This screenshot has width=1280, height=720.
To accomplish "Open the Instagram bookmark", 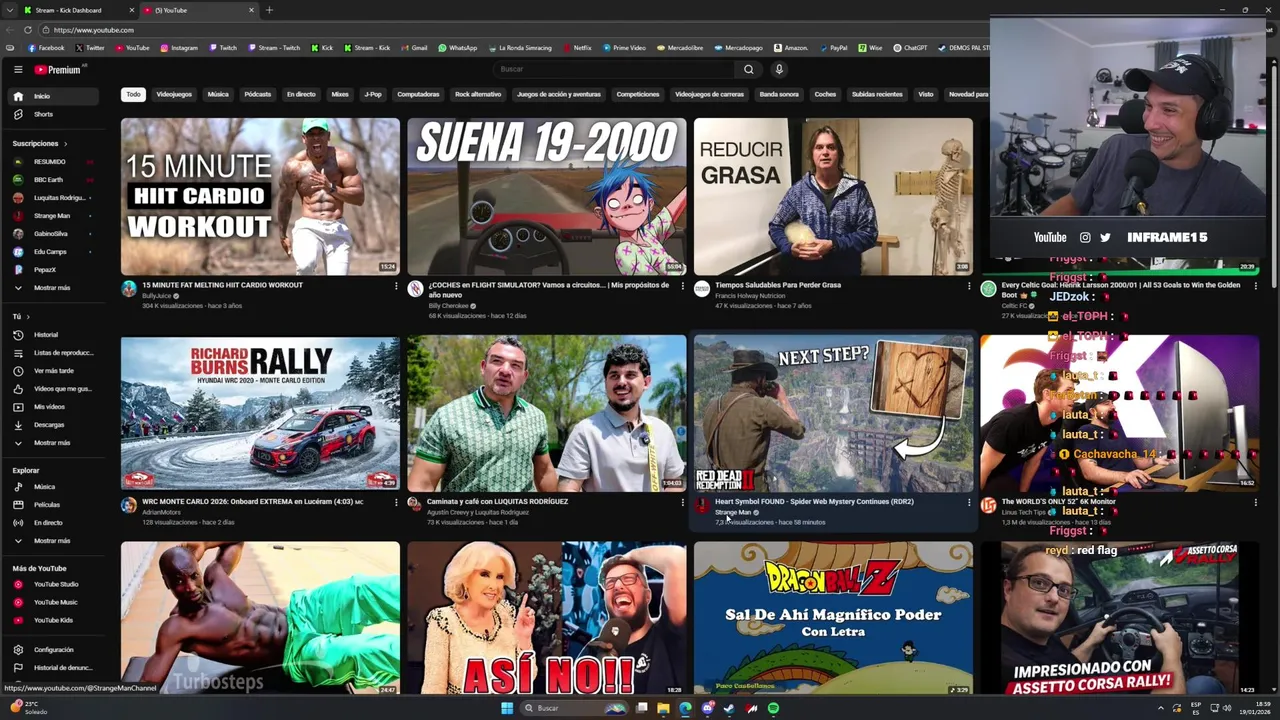I will [178, 48].
